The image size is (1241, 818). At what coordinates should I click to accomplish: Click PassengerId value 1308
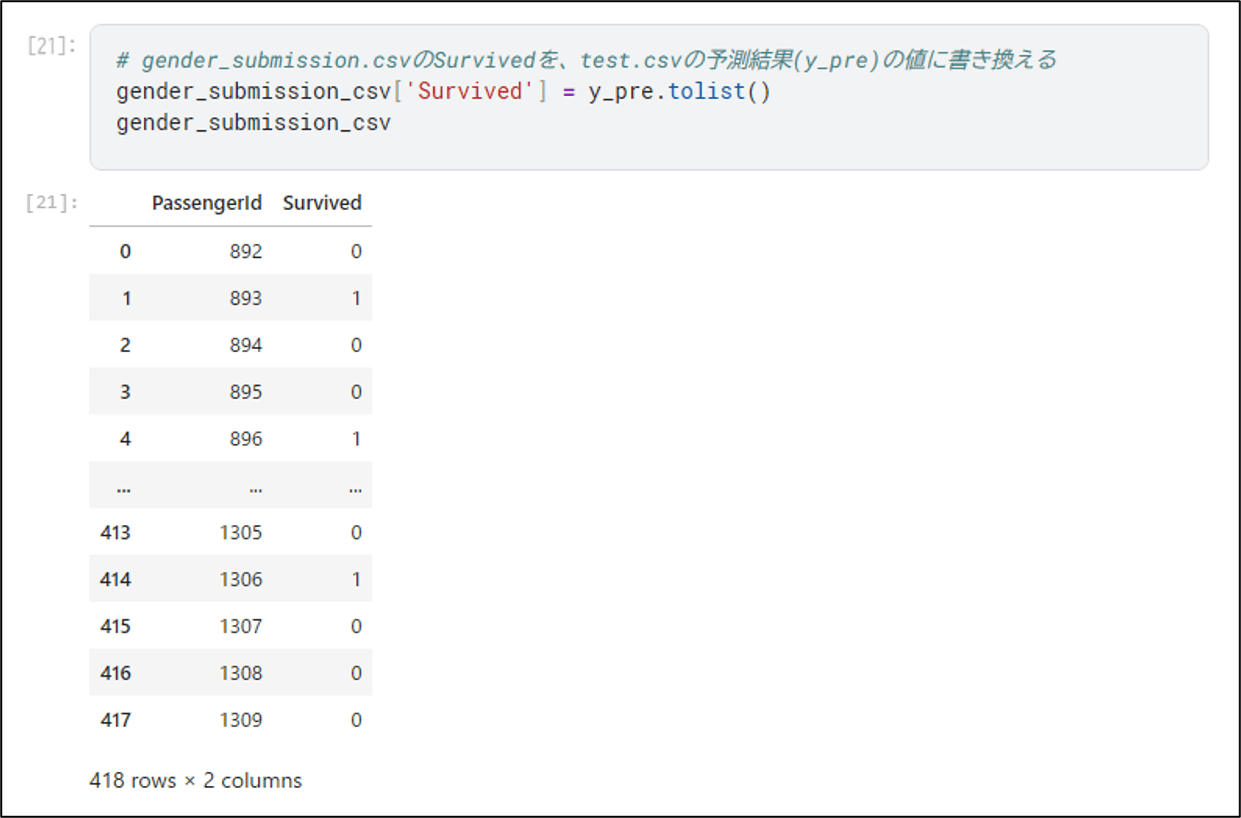tap(241, 673)
